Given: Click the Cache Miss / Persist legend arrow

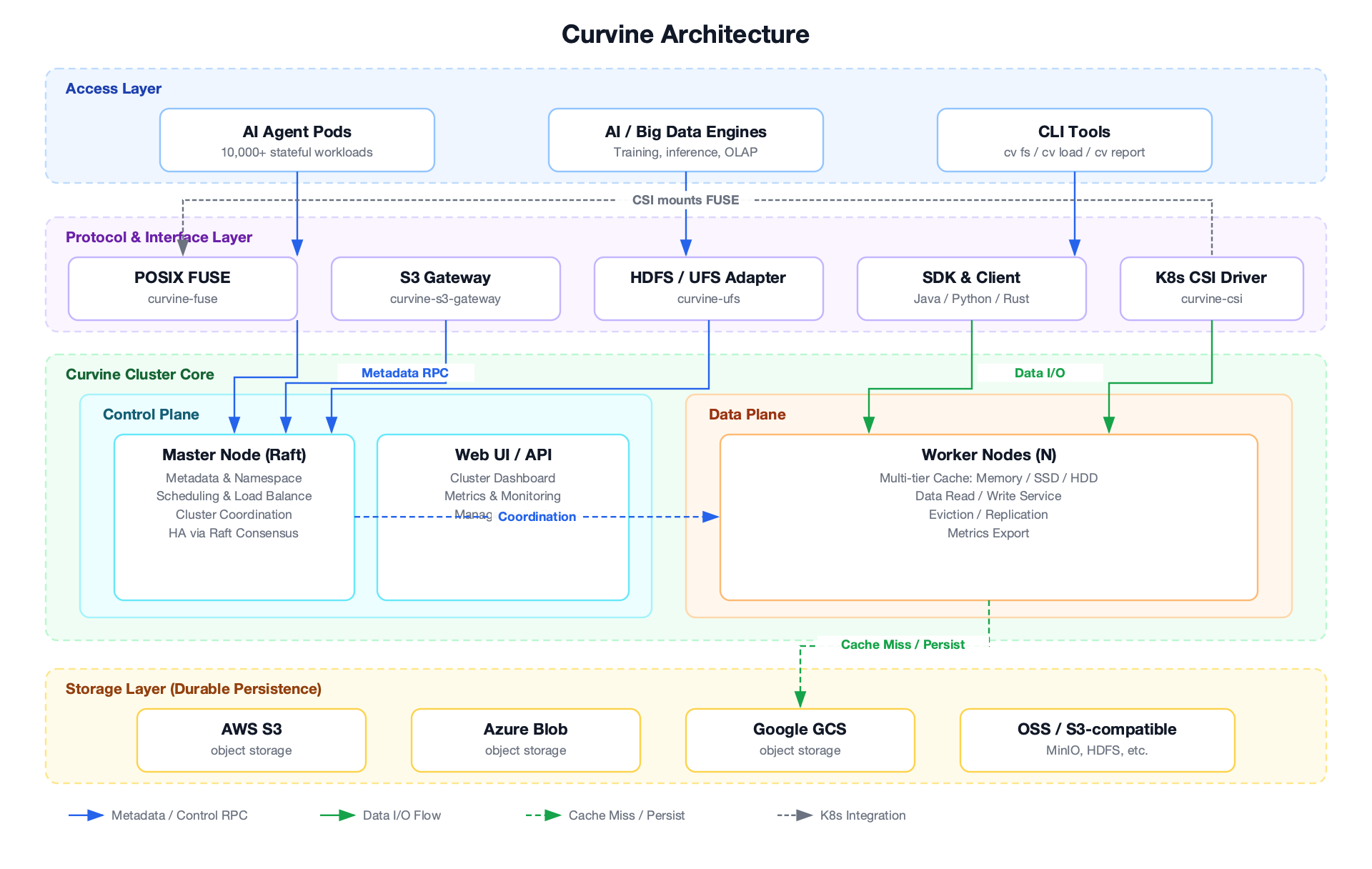Looking at the screenshot, I should point(544,815).
